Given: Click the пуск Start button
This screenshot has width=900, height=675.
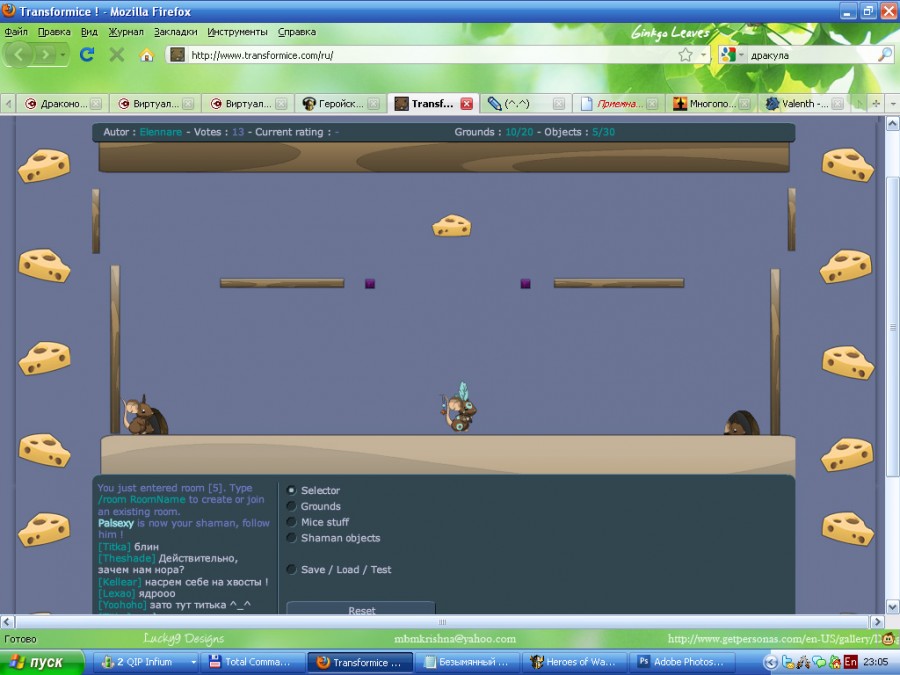Looking at the screenshot, I should pyautogui.click(x=41, y=662).
